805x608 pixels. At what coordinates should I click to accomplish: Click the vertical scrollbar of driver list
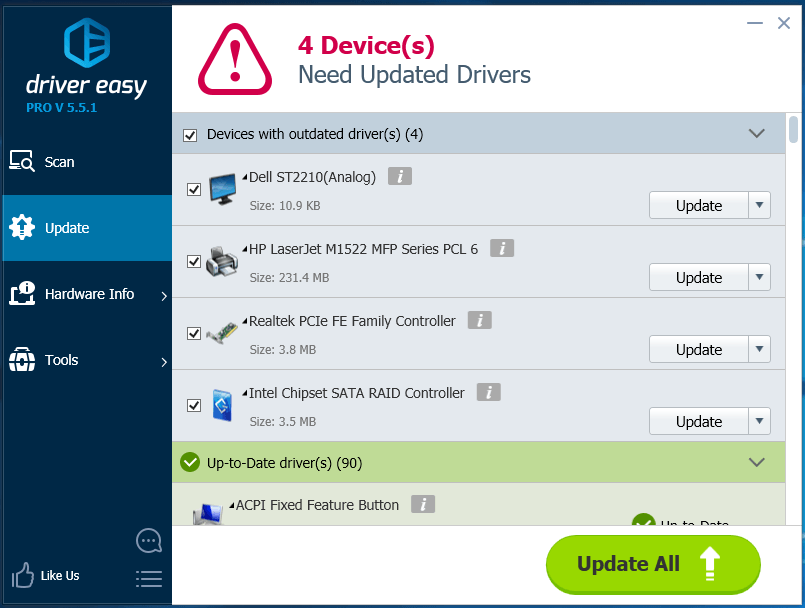pyautogui.click(x=793, y=318)
